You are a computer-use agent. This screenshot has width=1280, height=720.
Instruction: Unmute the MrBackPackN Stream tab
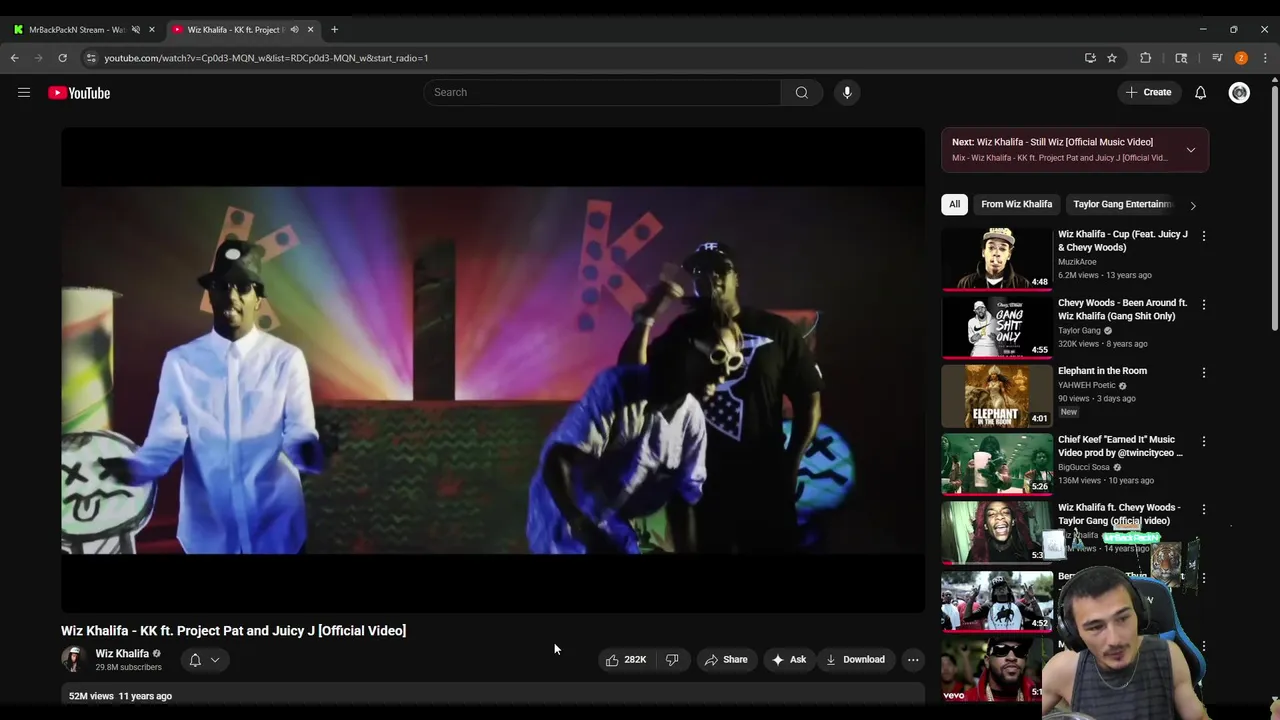coord(136,30)
